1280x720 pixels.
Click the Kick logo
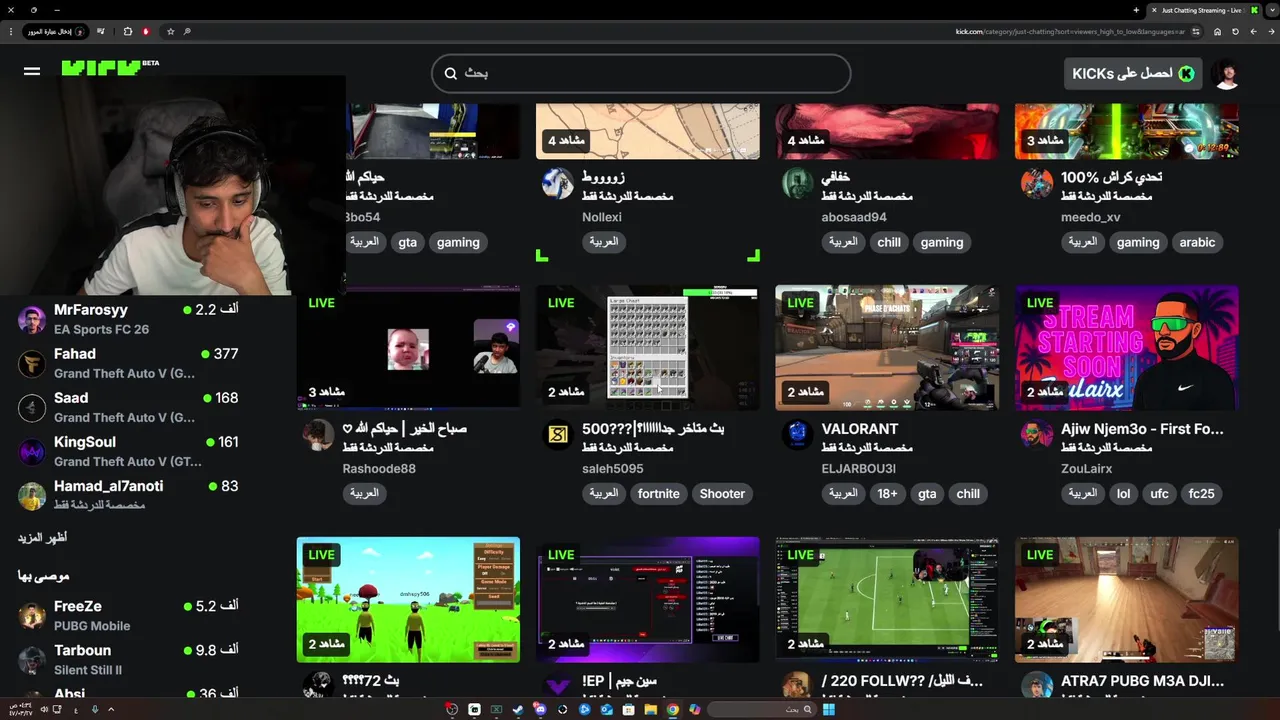point(101,67)
